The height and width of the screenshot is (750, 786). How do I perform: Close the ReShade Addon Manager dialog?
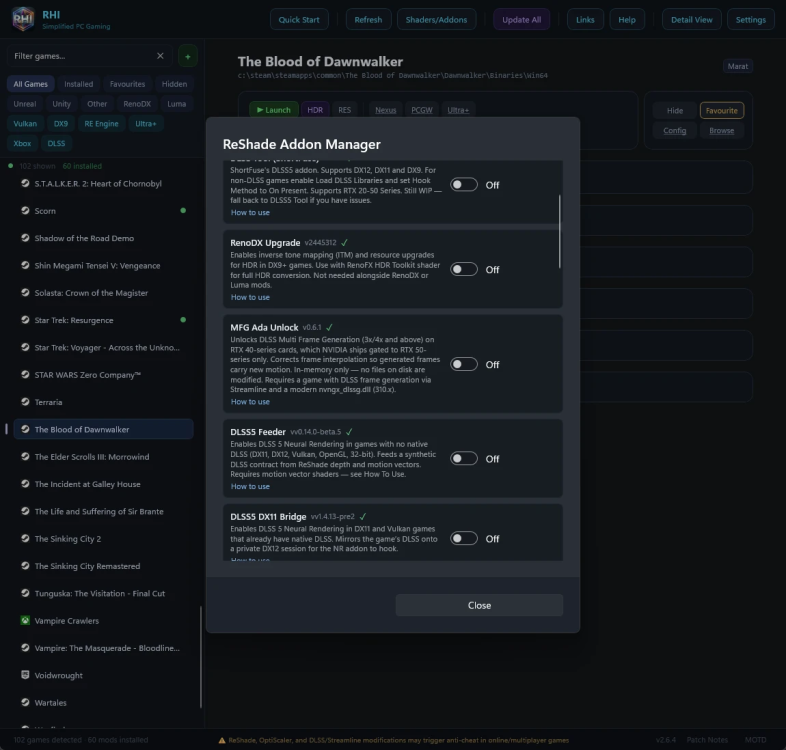pyautogui.click(x=479, y=605)
